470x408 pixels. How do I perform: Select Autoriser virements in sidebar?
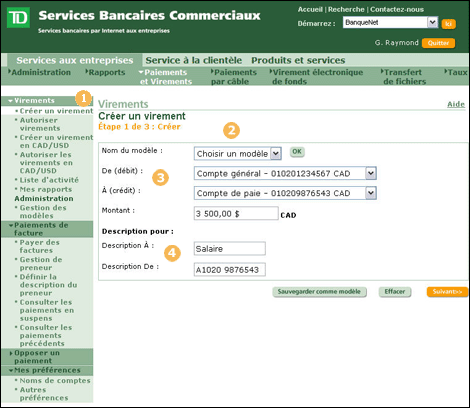point(38,124)
